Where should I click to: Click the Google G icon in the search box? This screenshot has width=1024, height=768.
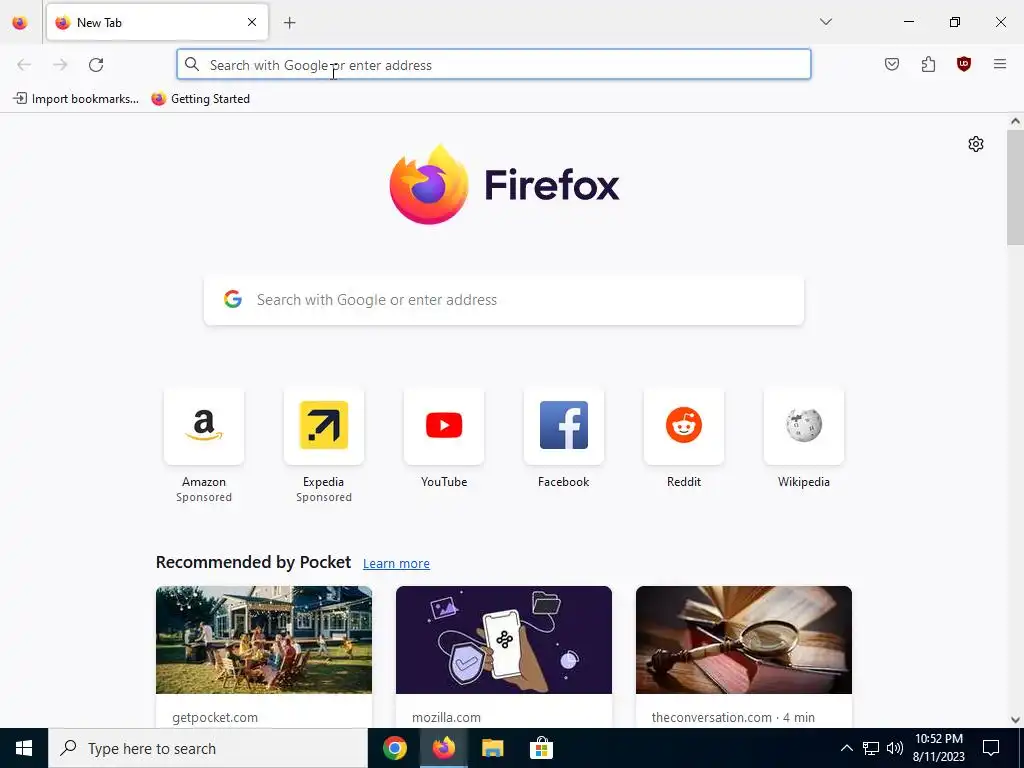click(232, 299)
